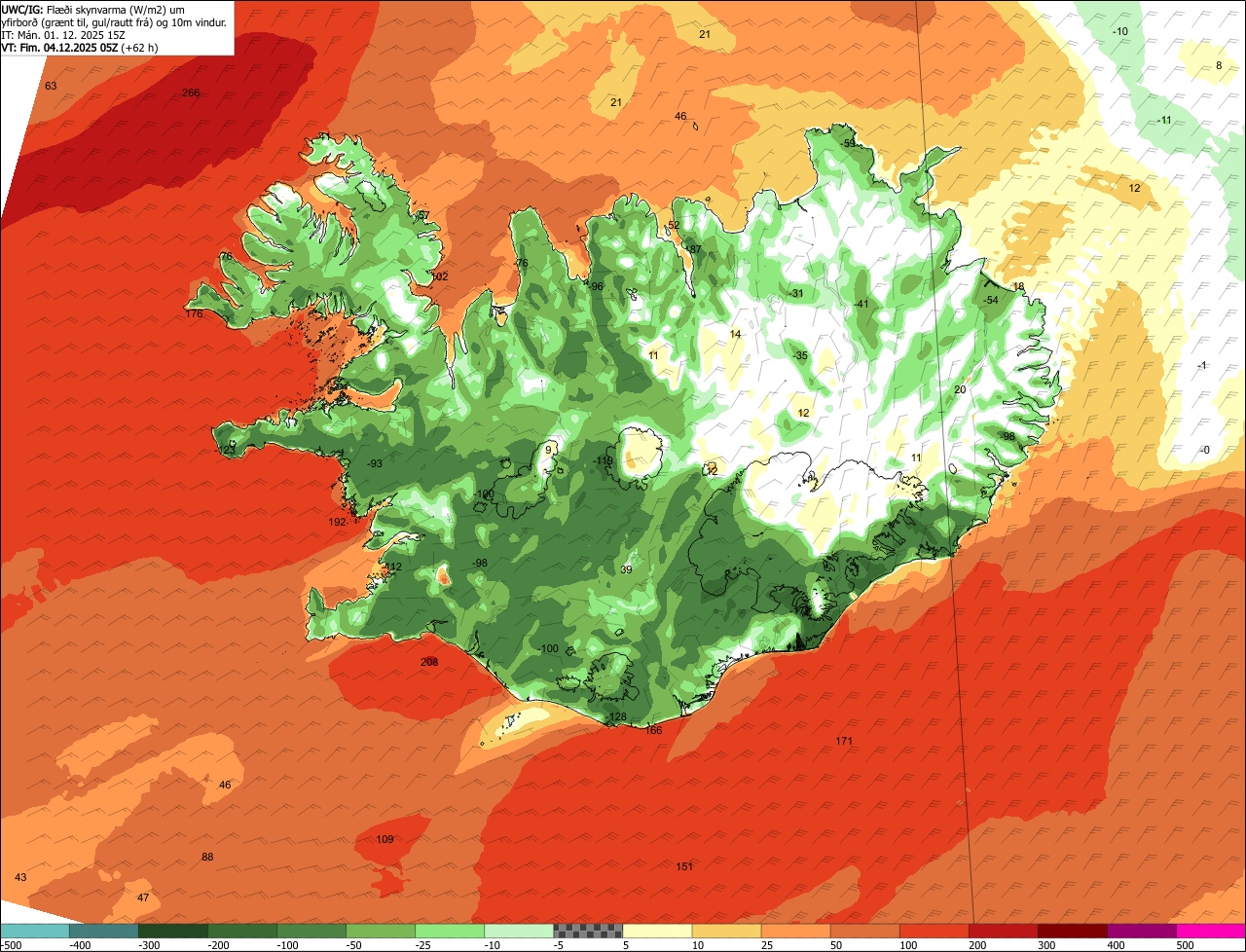Click the 176 value off the Westfjords

[194, 314]
